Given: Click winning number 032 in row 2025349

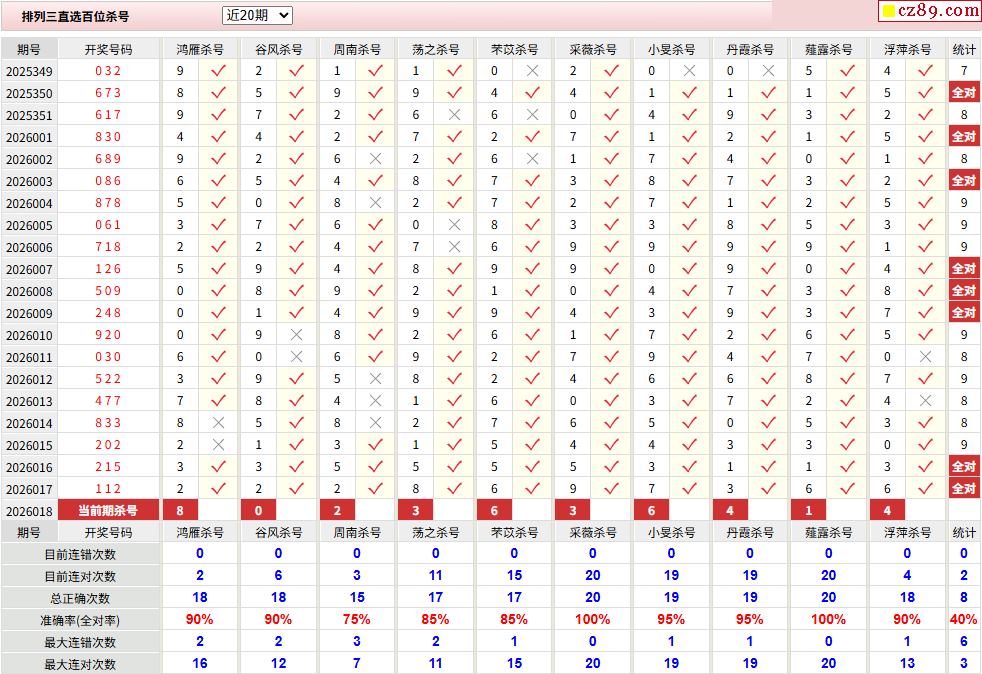Looking at the screenshot, I should (108, 71).
